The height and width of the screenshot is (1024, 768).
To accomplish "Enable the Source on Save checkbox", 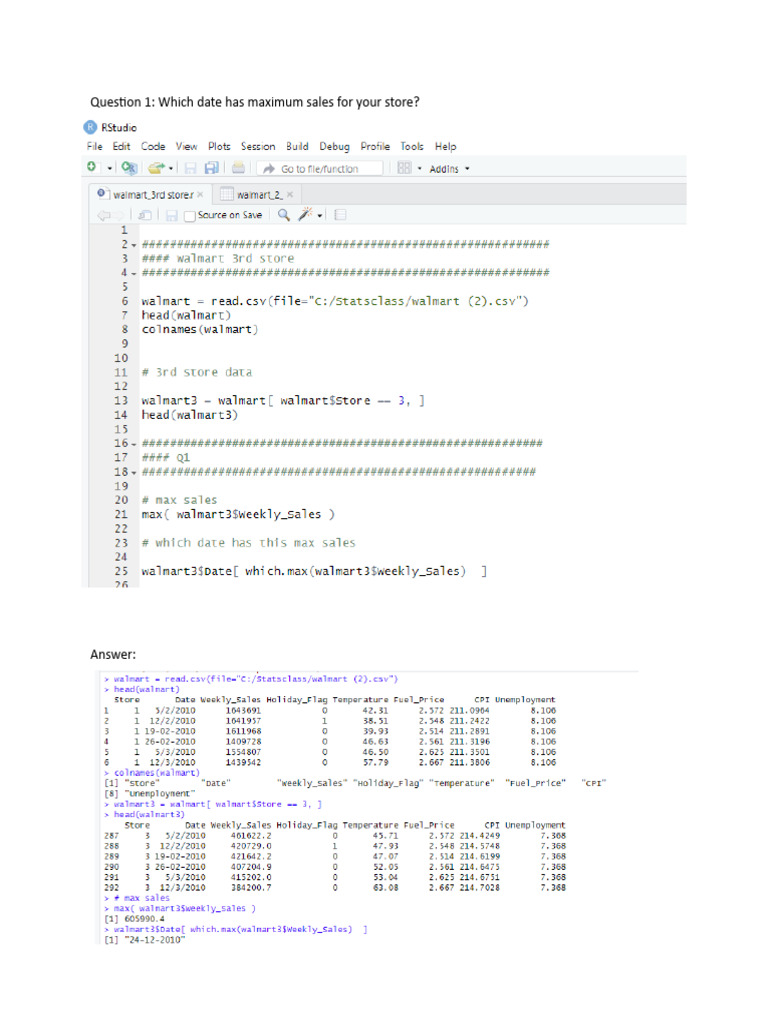I will [190, 214].
